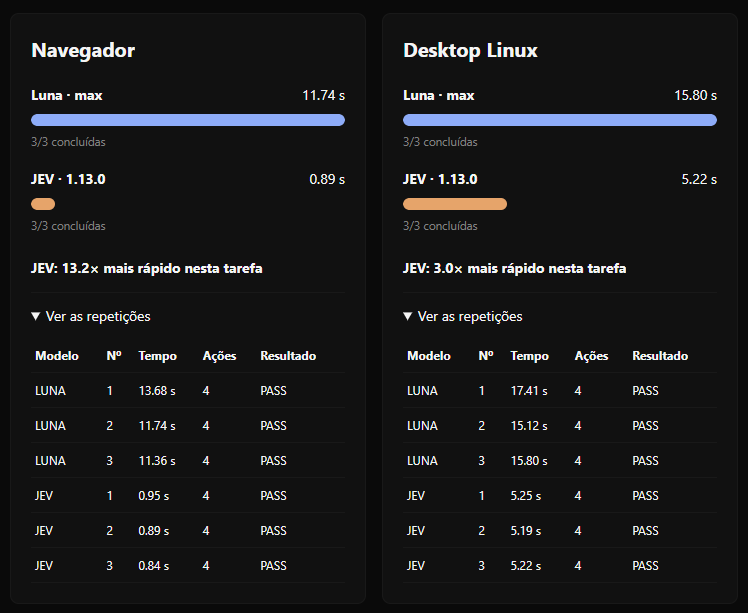Click the 5.25 s time cell

(526, 496)
